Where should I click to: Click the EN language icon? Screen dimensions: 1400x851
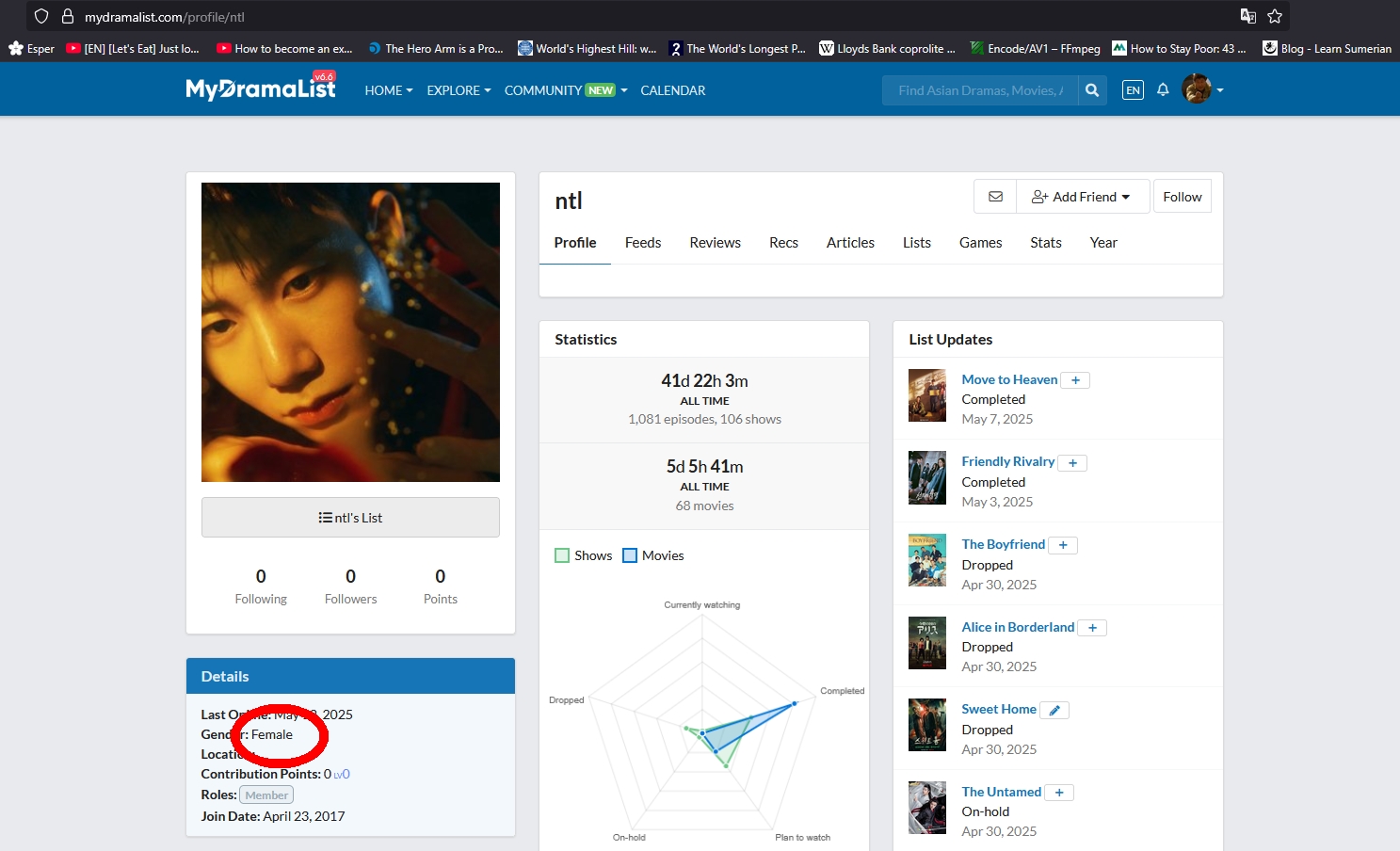(1133, 90)
